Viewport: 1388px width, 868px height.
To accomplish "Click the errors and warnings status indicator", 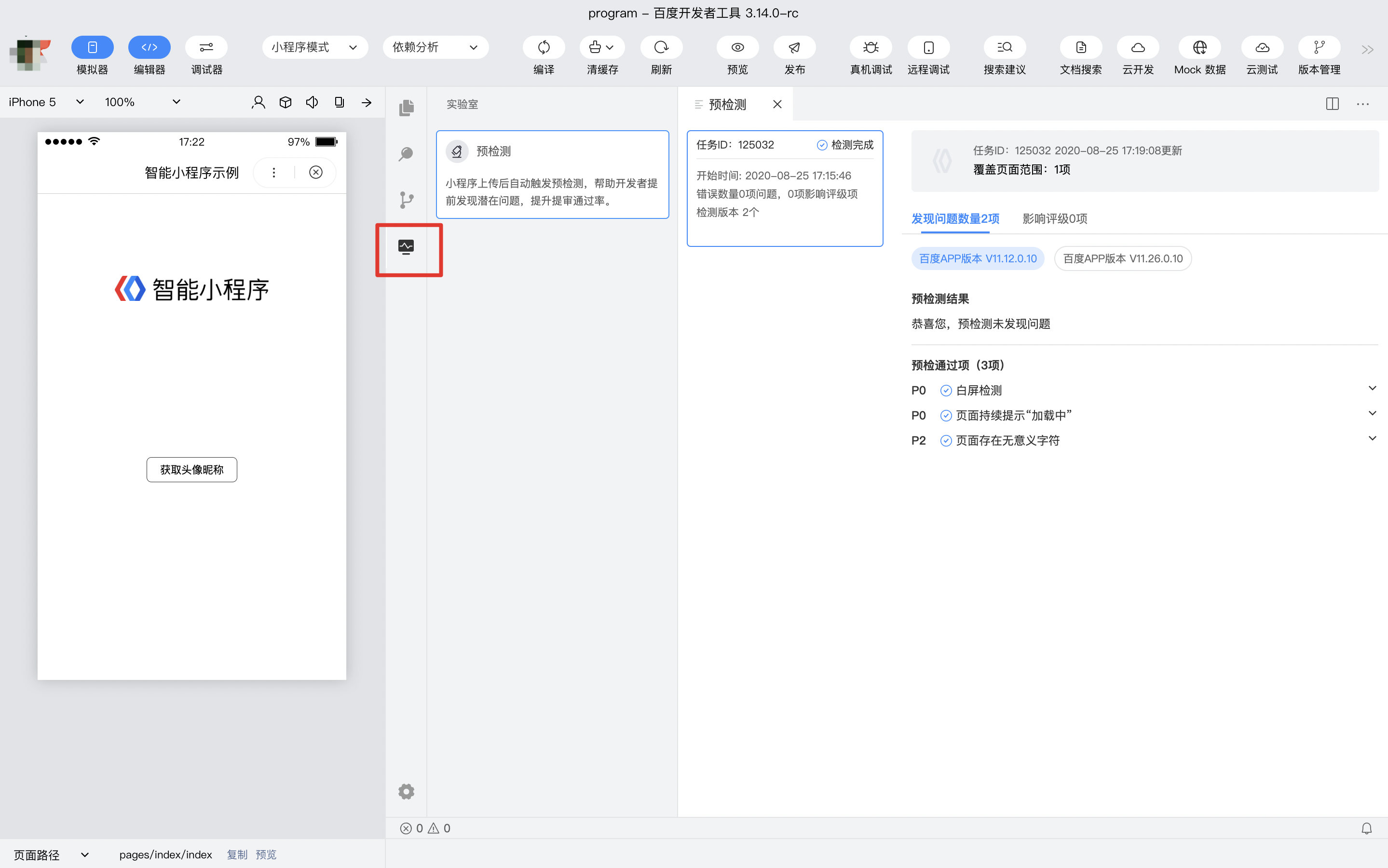I will pyautogui.click(x=425, y=828).
